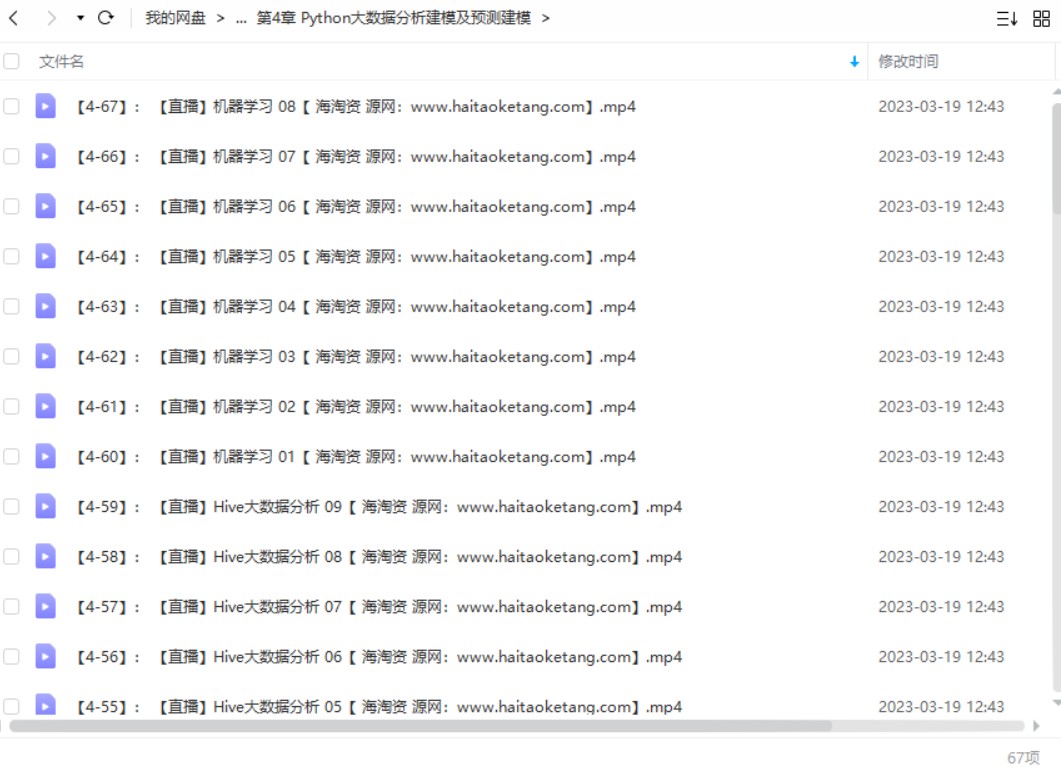Check the box for file 4-58

coord(12,557)
